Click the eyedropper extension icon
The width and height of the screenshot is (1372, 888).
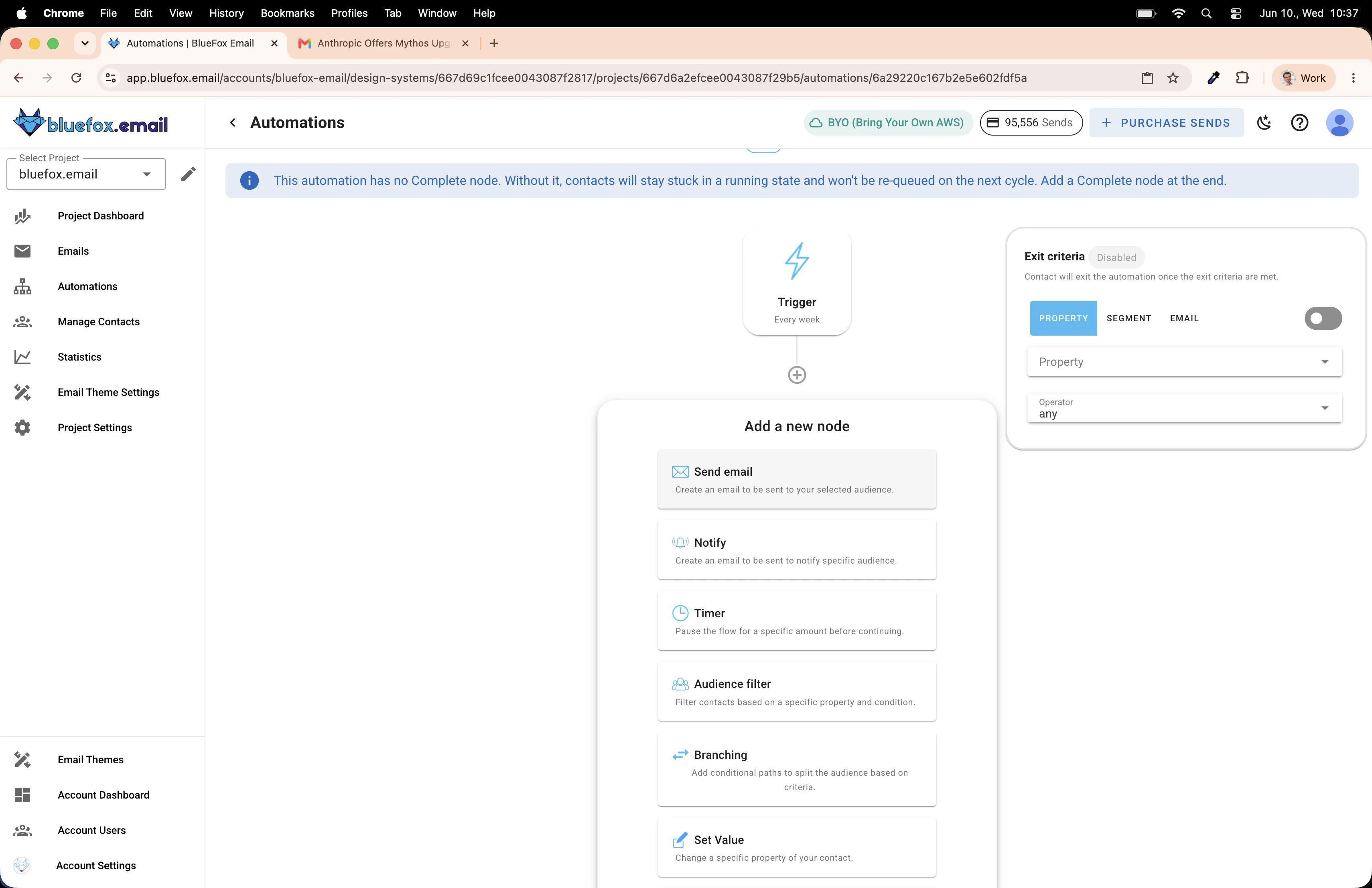(x=1214, y=78)
